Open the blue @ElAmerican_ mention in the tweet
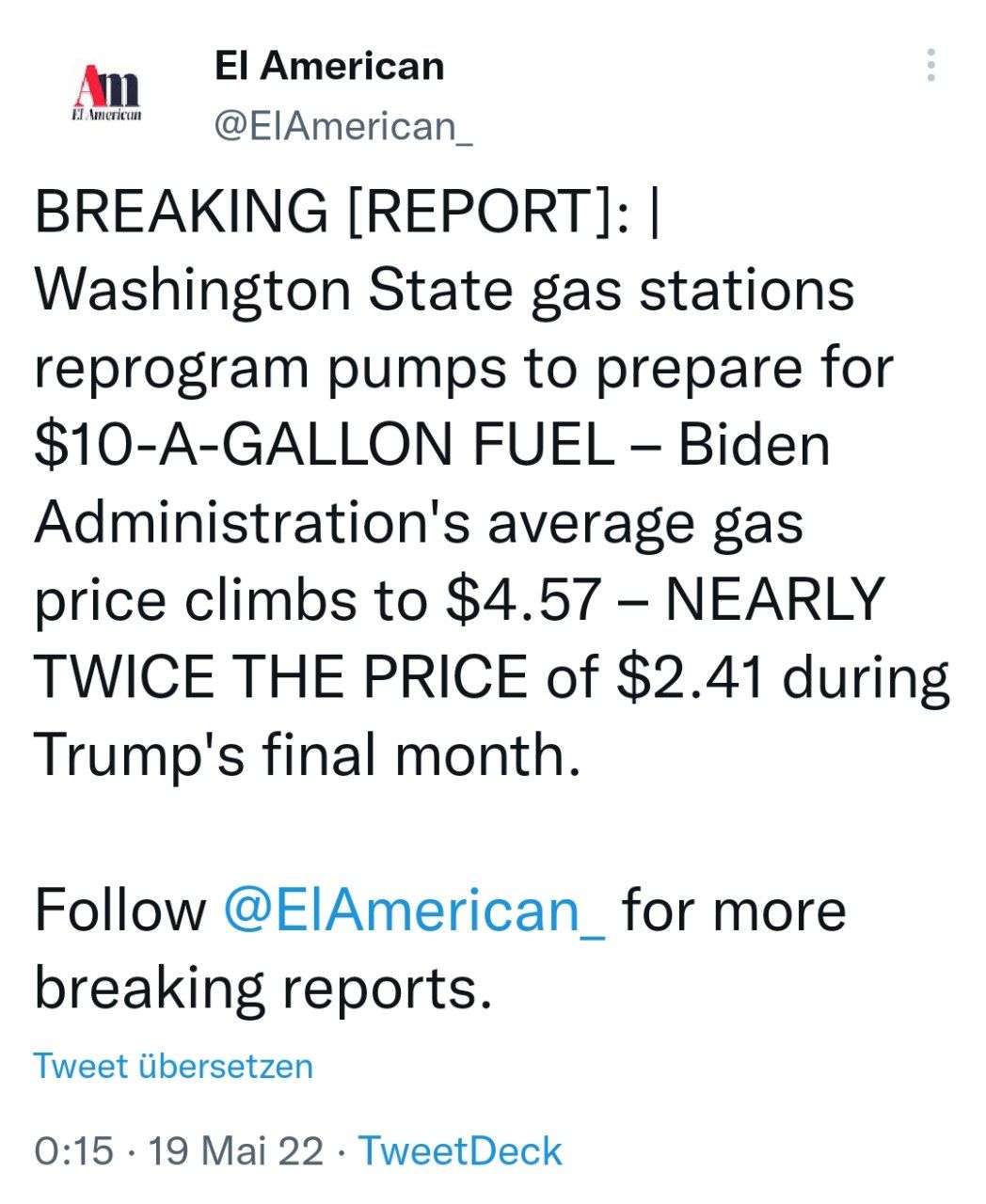 pyautogui.click(x=414, y=911)
